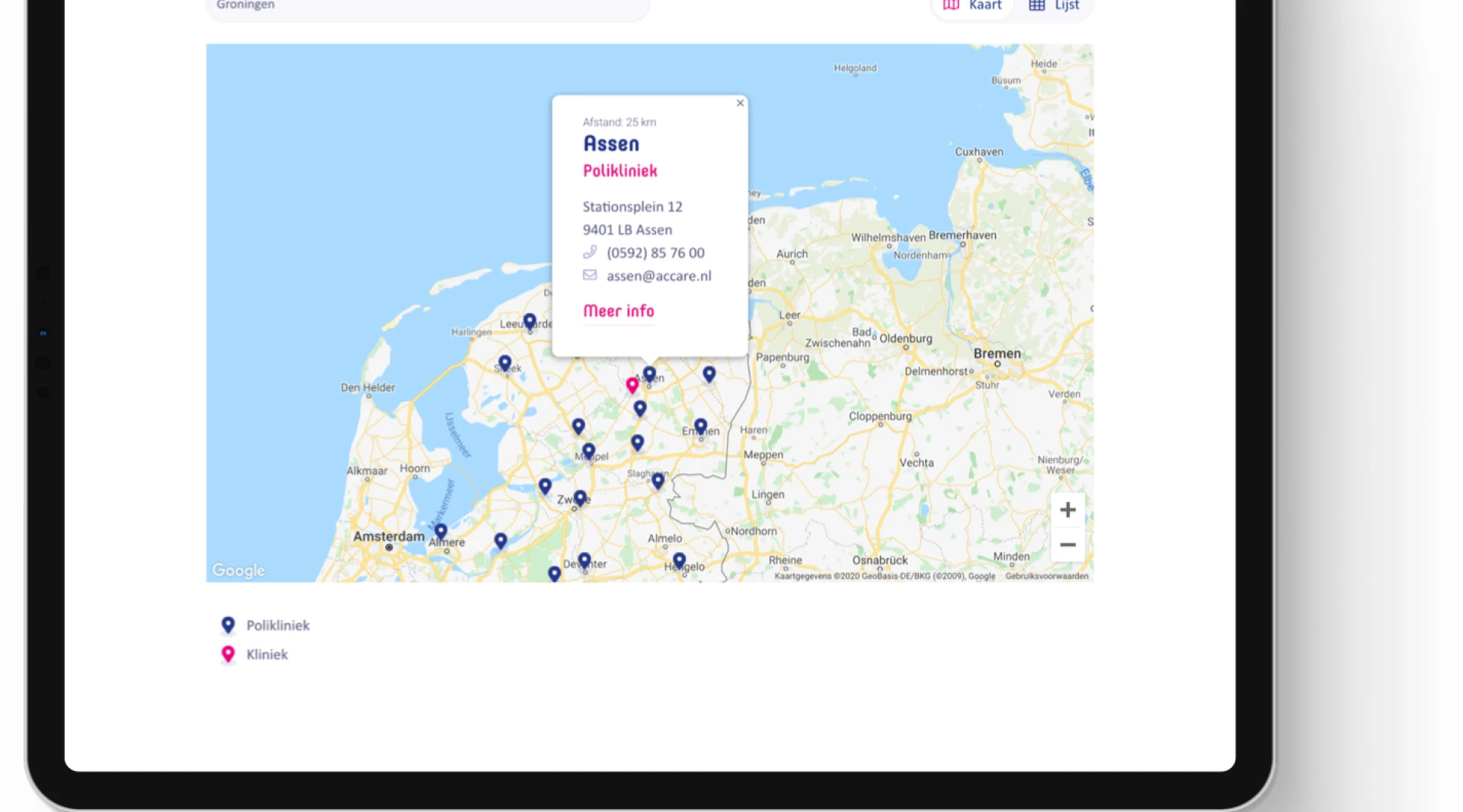The image size is (1463, 812).
Task: Select the map pin at Hengelo
Action: click(x=679, y=561)
